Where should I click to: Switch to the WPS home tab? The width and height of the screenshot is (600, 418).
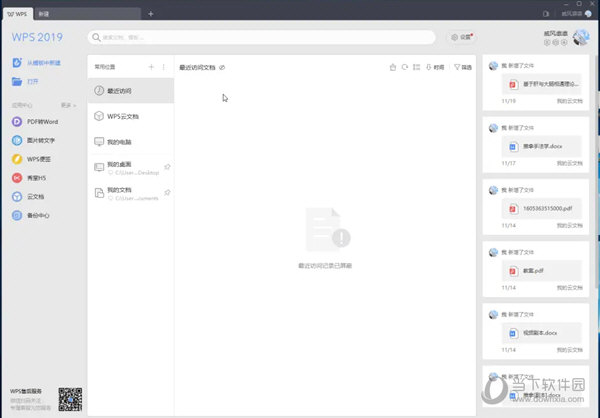[x=17, y=14]
